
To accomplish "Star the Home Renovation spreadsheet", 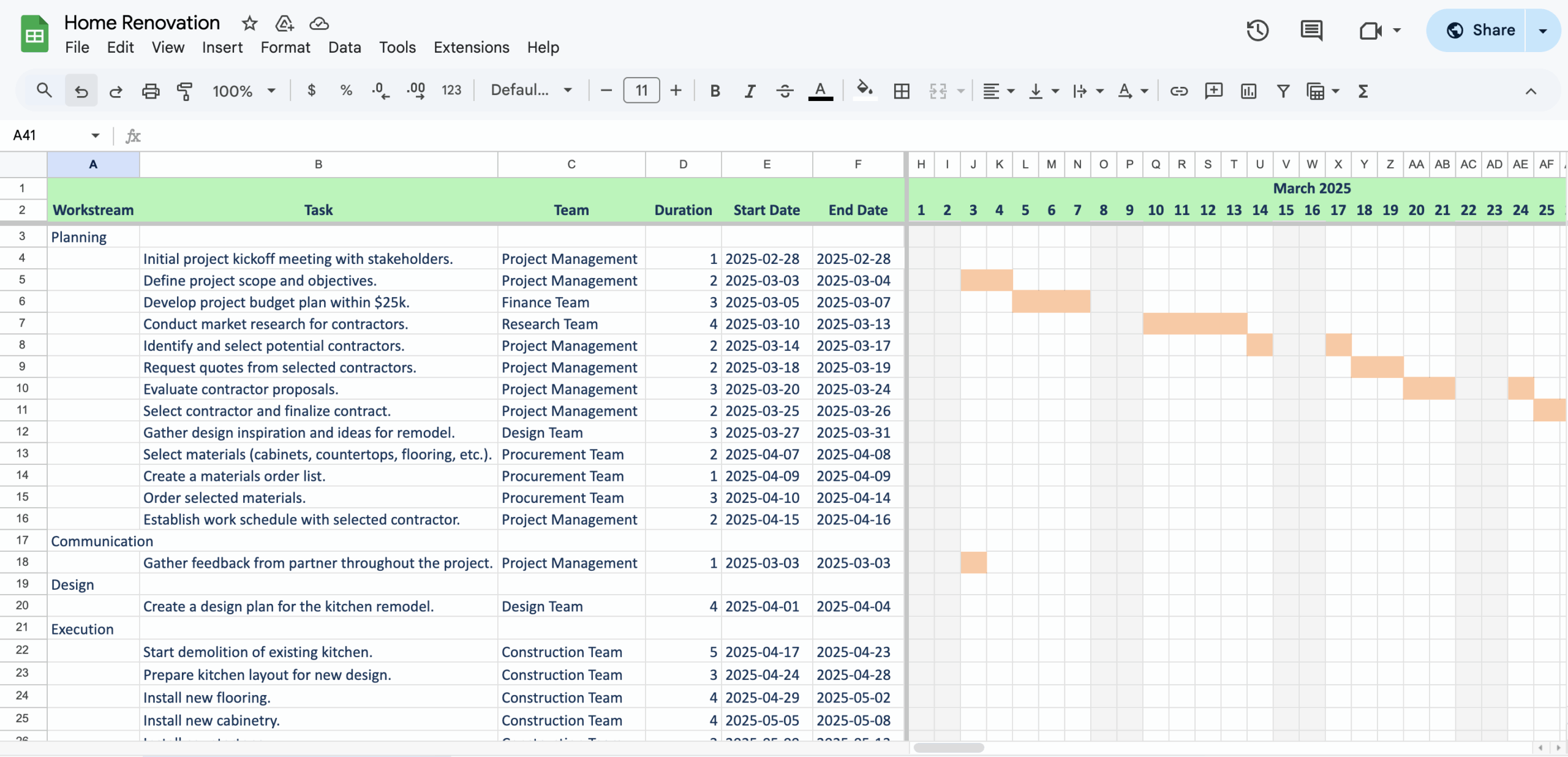I will 249,23.
